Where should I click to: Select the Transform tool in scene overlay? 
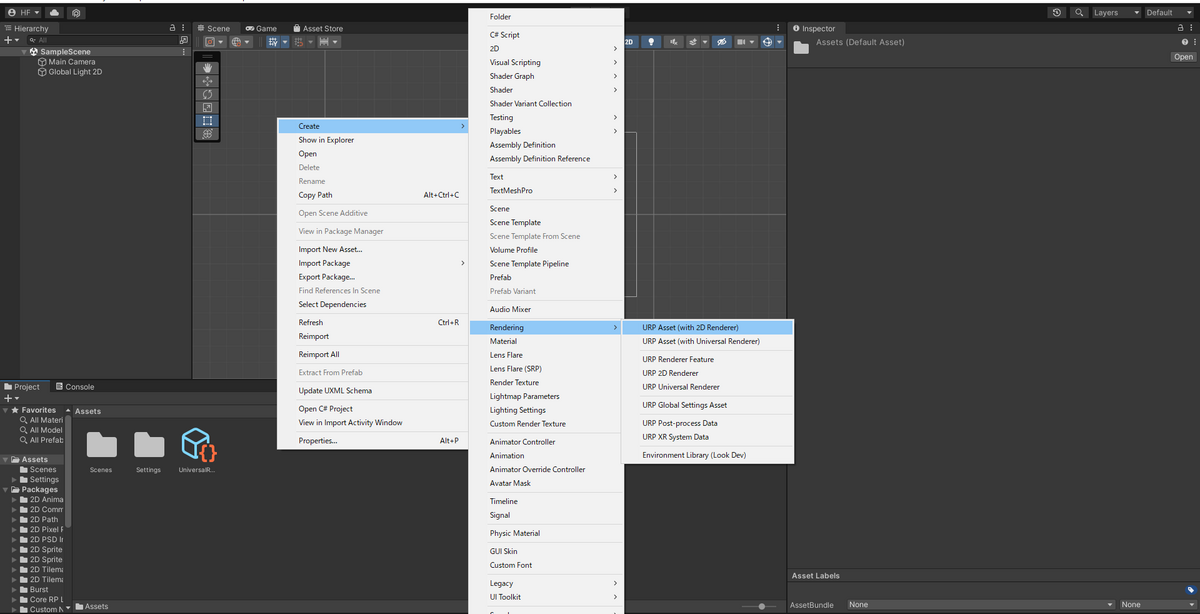coord(207,133)
